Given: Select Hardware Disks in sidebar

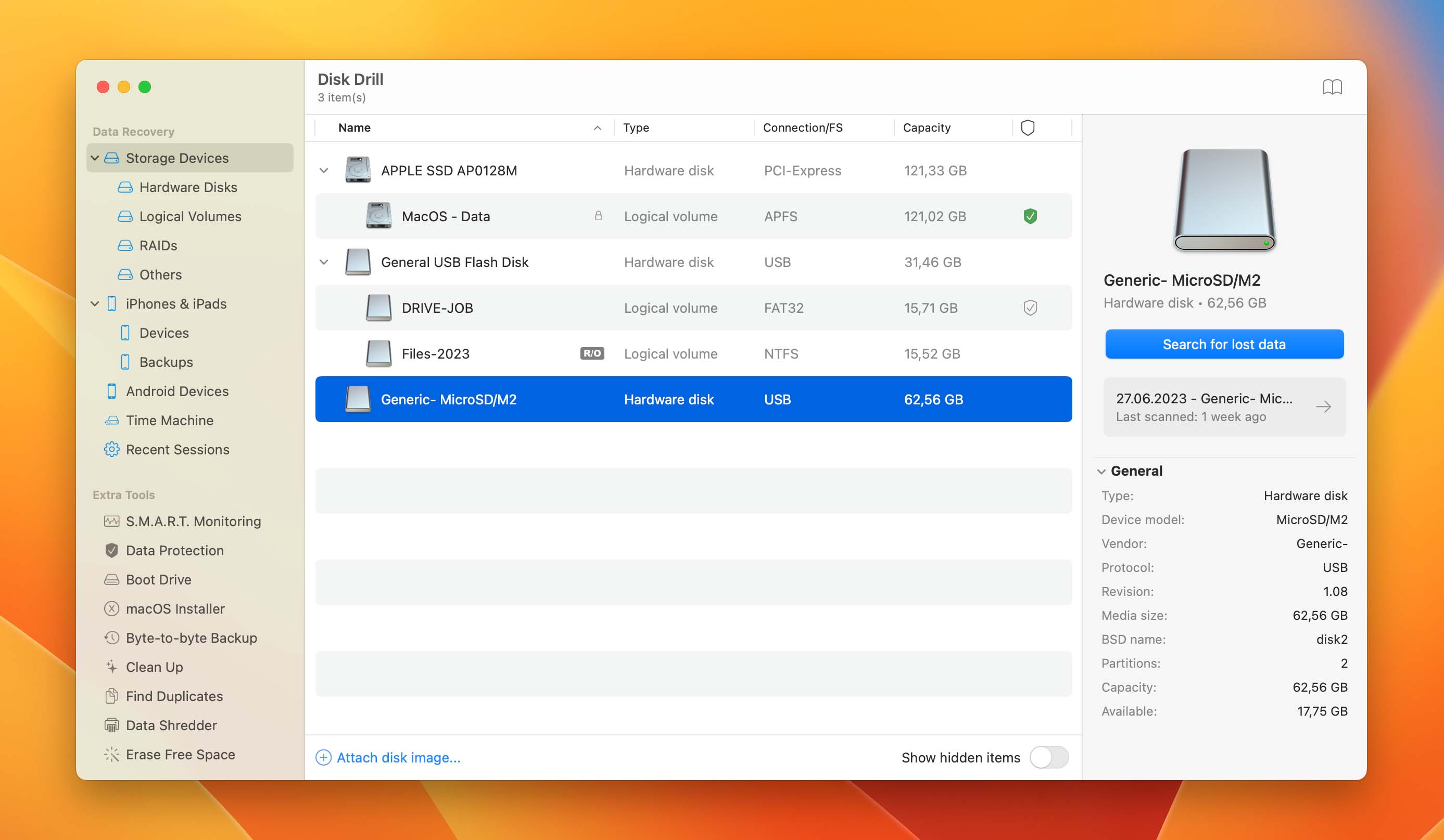Looking at the screenshot, I should tap(188, 187).
